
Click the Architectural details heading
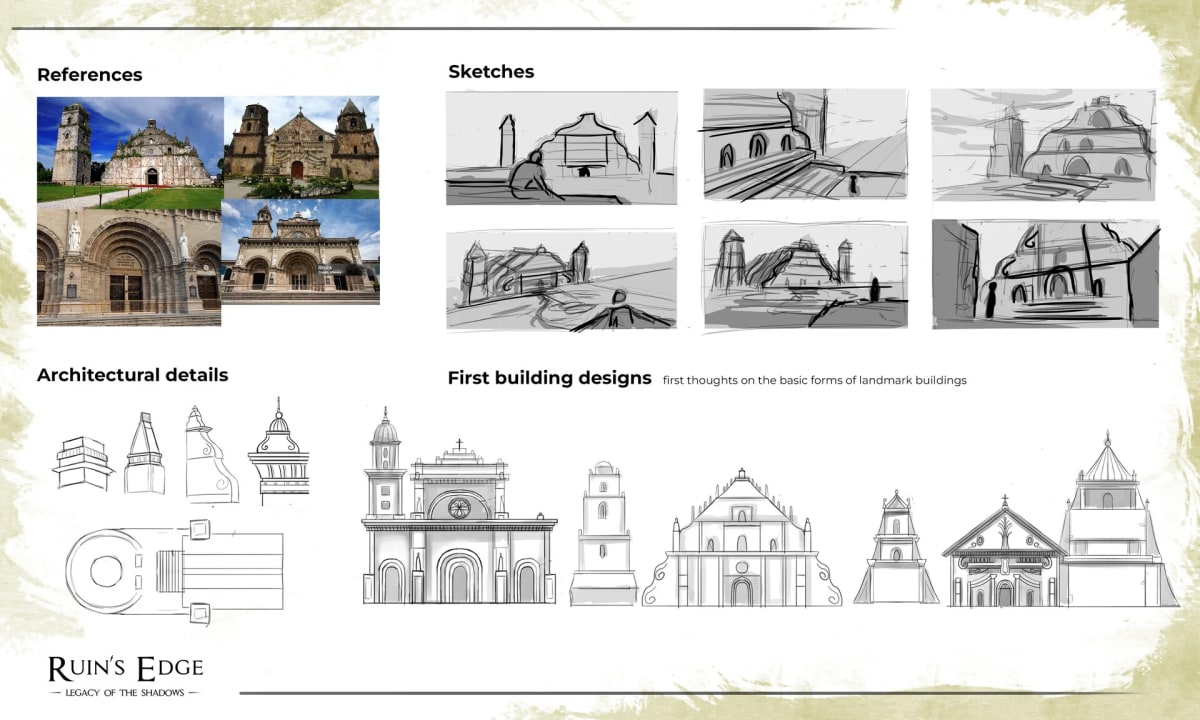[133, 375]
